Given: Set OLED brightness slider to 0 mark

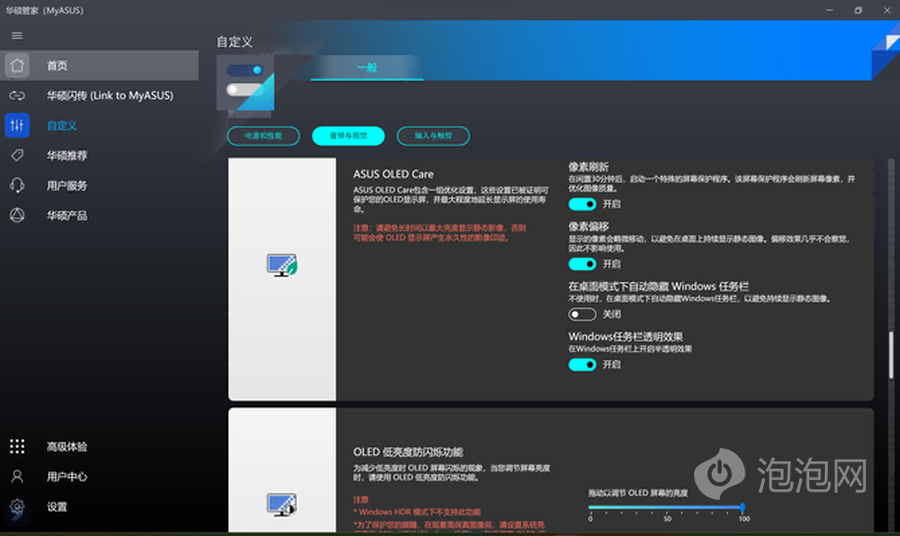Looking at the screenshot, I should pyautogui.click(x=590, y=508).
